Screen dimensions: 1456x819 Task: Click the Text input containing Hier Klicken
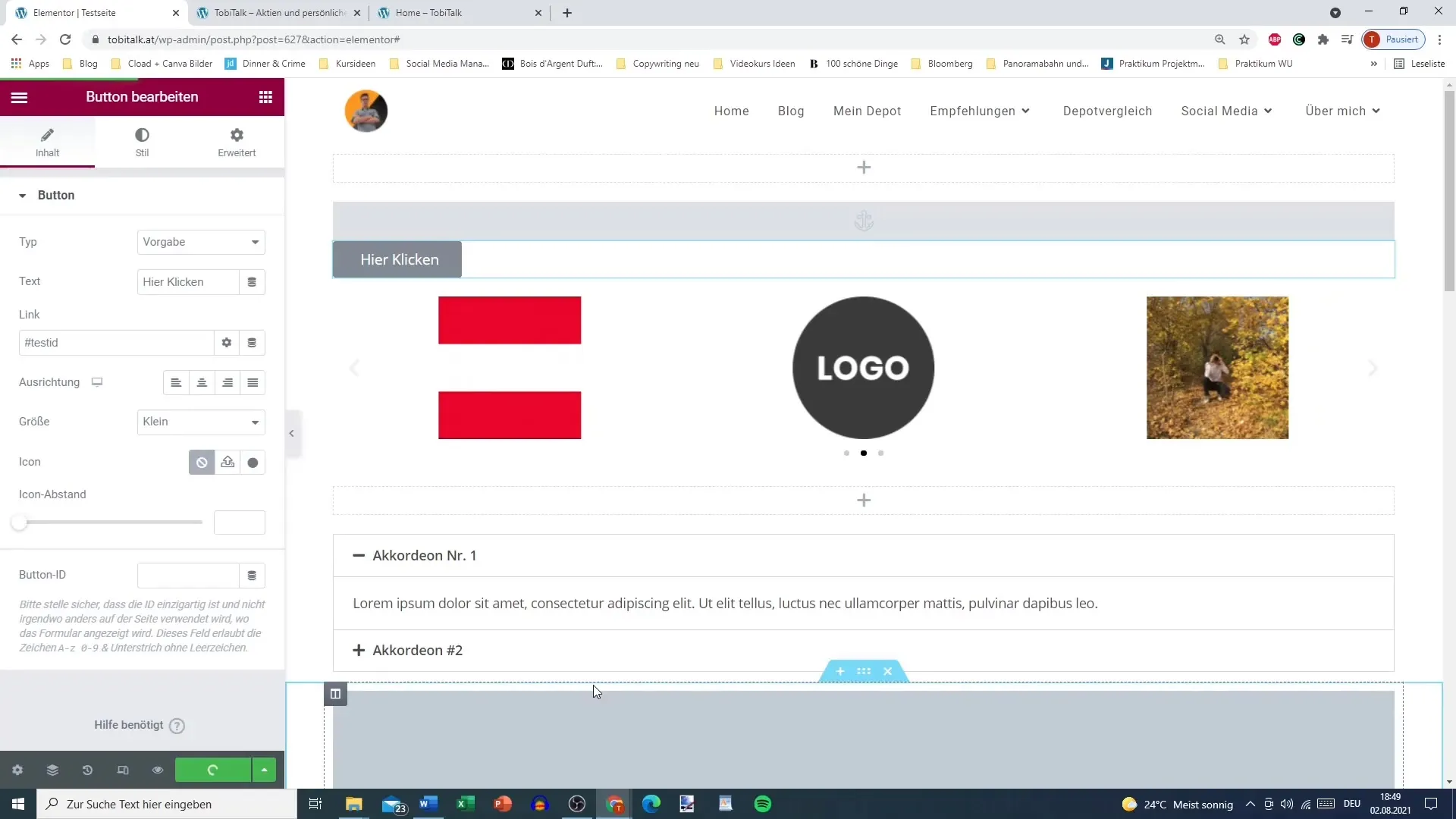pos(188,282)
